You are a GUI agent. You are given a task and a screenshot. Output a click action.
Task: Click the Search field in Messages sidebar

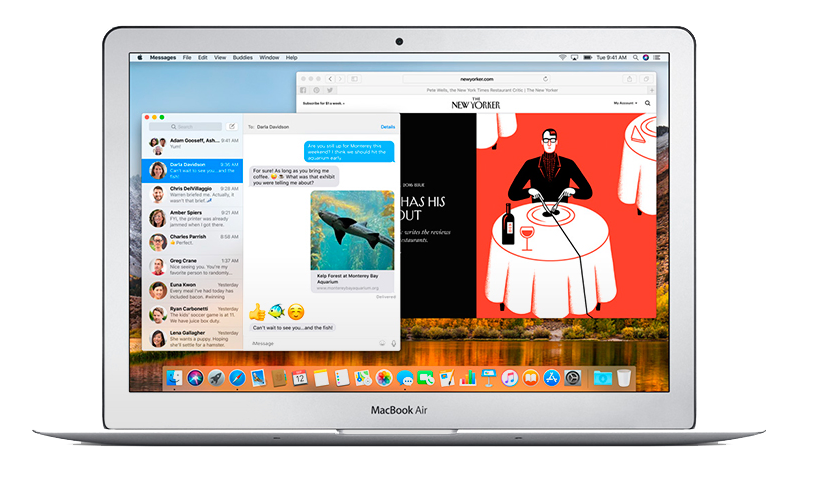(185, 127)
